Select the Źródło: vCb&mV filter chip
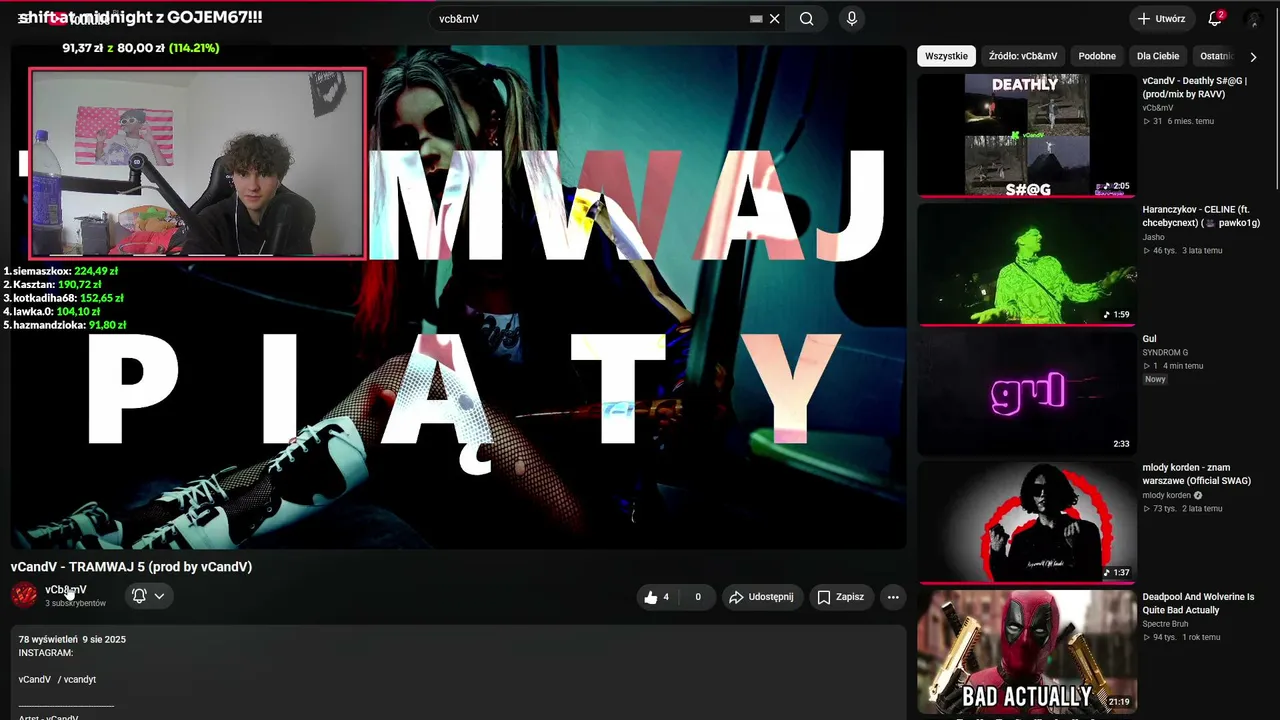 click(x=1023, y=56)
